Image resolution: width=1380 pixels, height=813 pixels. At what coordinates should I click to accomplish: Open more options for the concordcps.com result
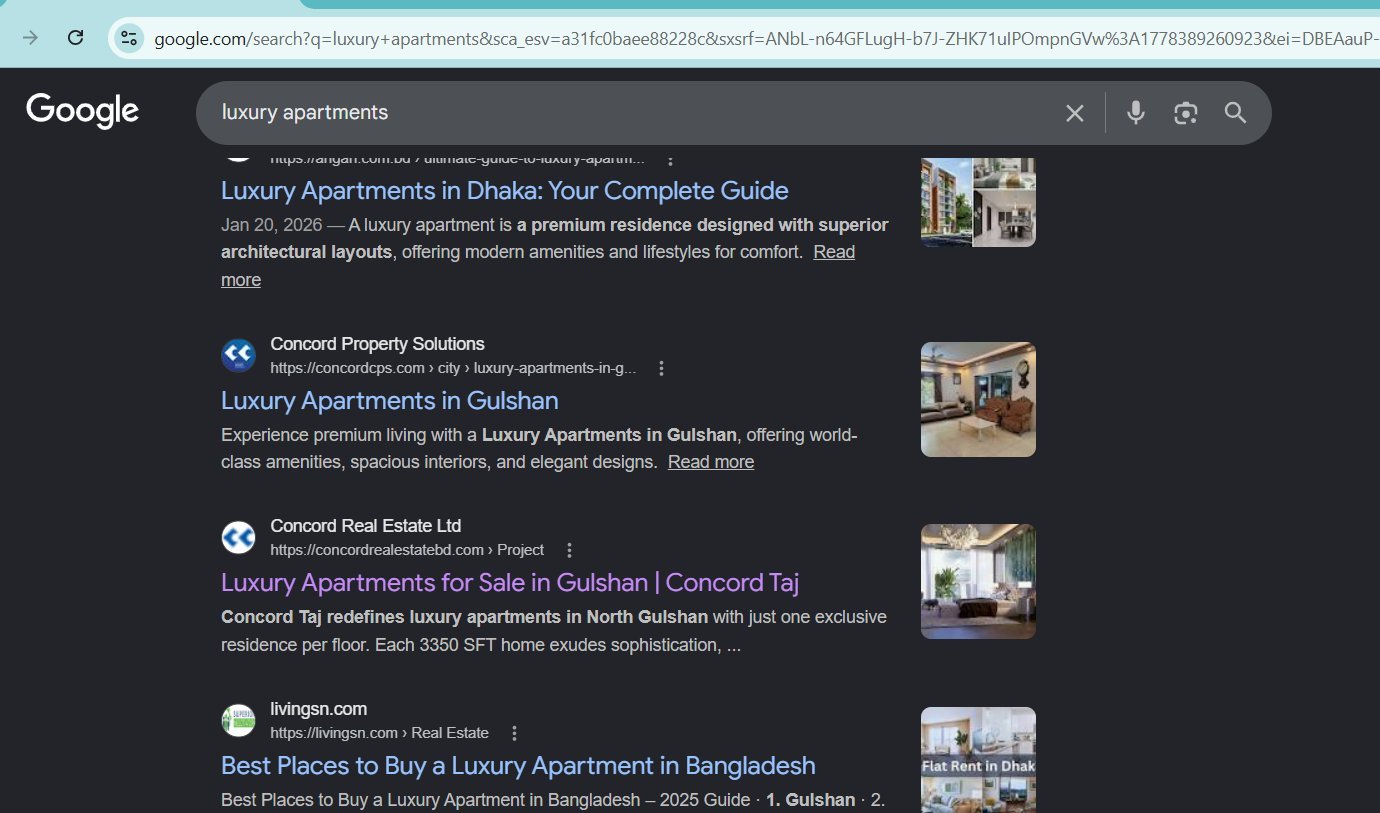[661, 368]
